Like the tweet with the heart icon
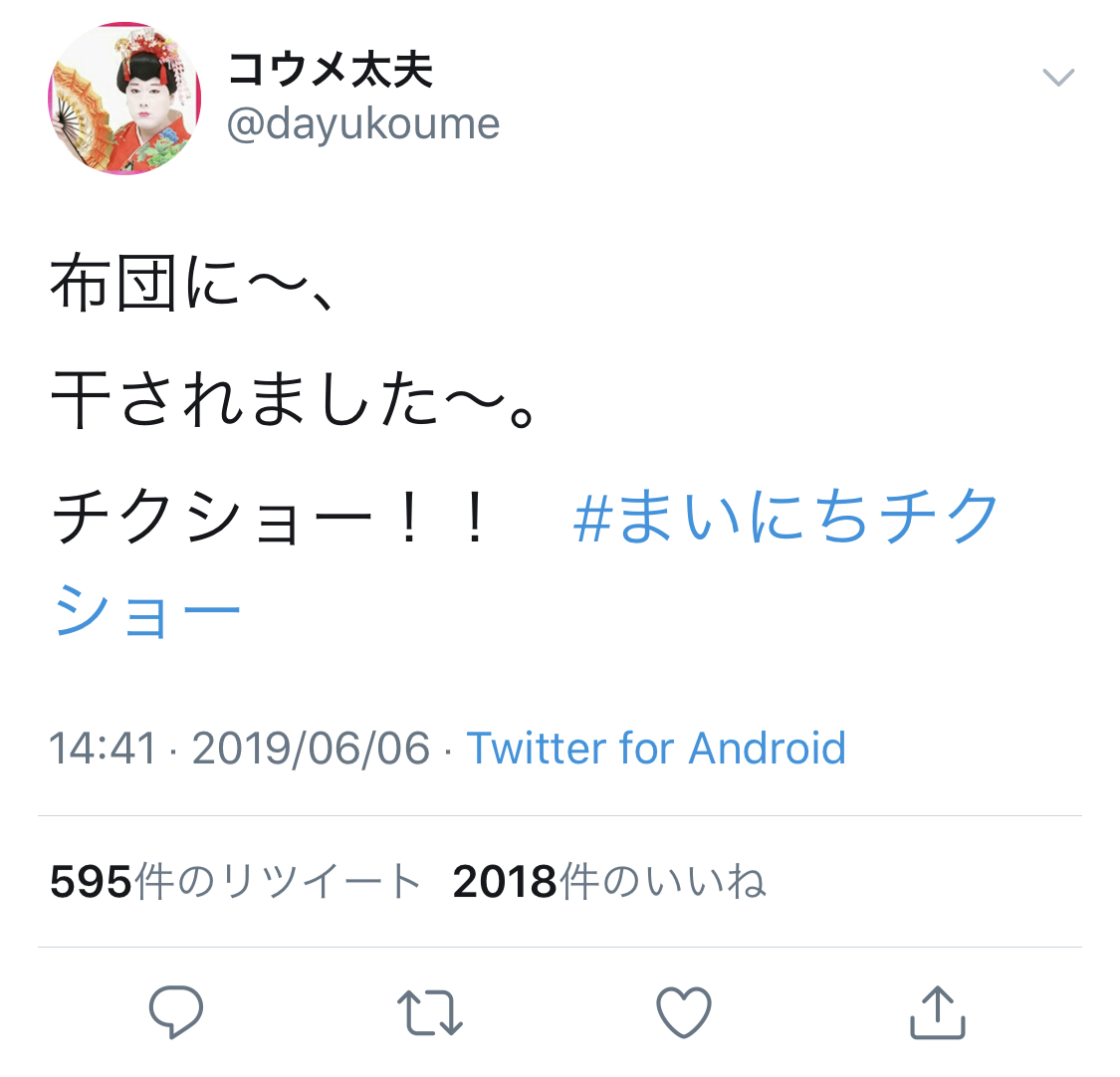 (684, 1012)
